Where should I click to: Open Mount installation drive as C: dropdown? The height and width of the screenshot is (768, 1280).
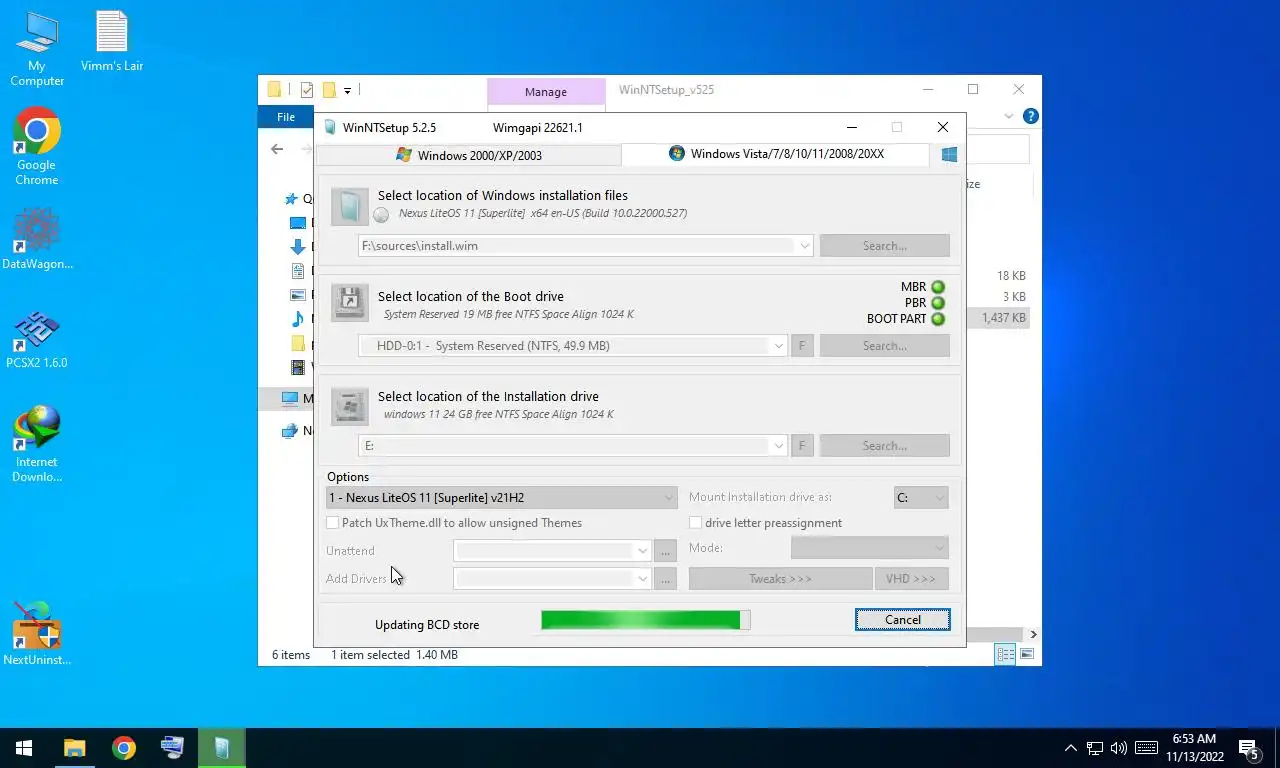[x=921, y=497]
